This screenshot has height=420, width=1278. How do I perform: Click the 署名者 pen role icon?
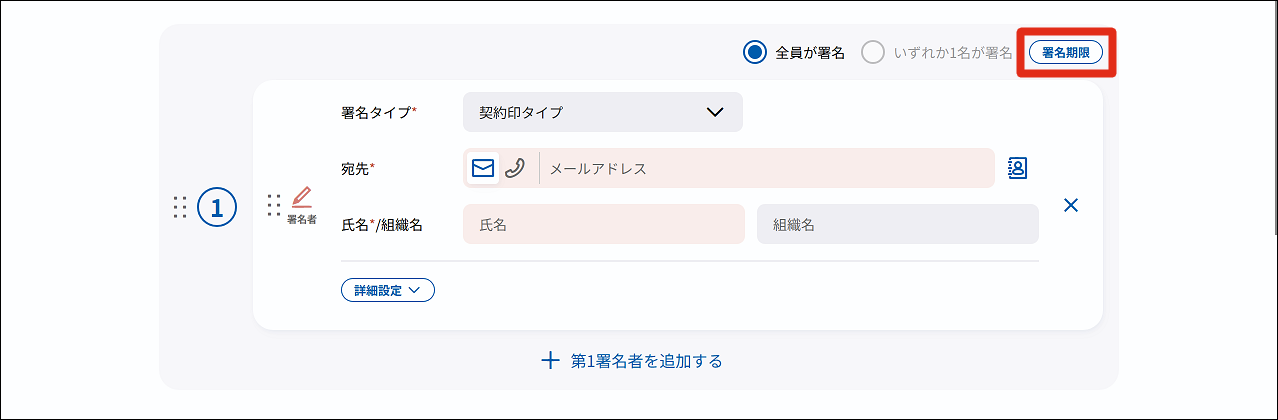click(x=301, y=197)
